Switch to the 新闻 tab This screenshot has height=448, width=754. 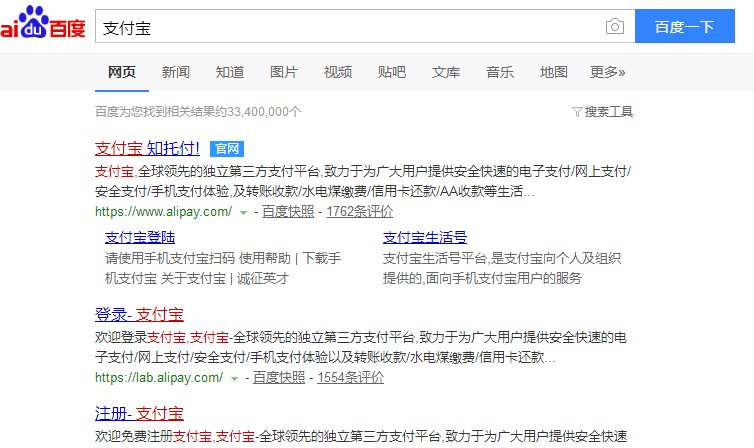pos(176,72)
